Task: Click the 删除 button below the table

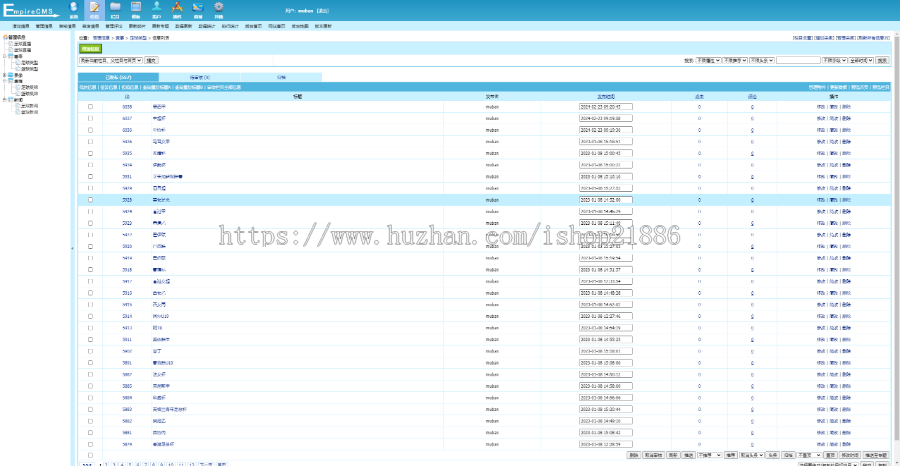Action: pos(633,455)
